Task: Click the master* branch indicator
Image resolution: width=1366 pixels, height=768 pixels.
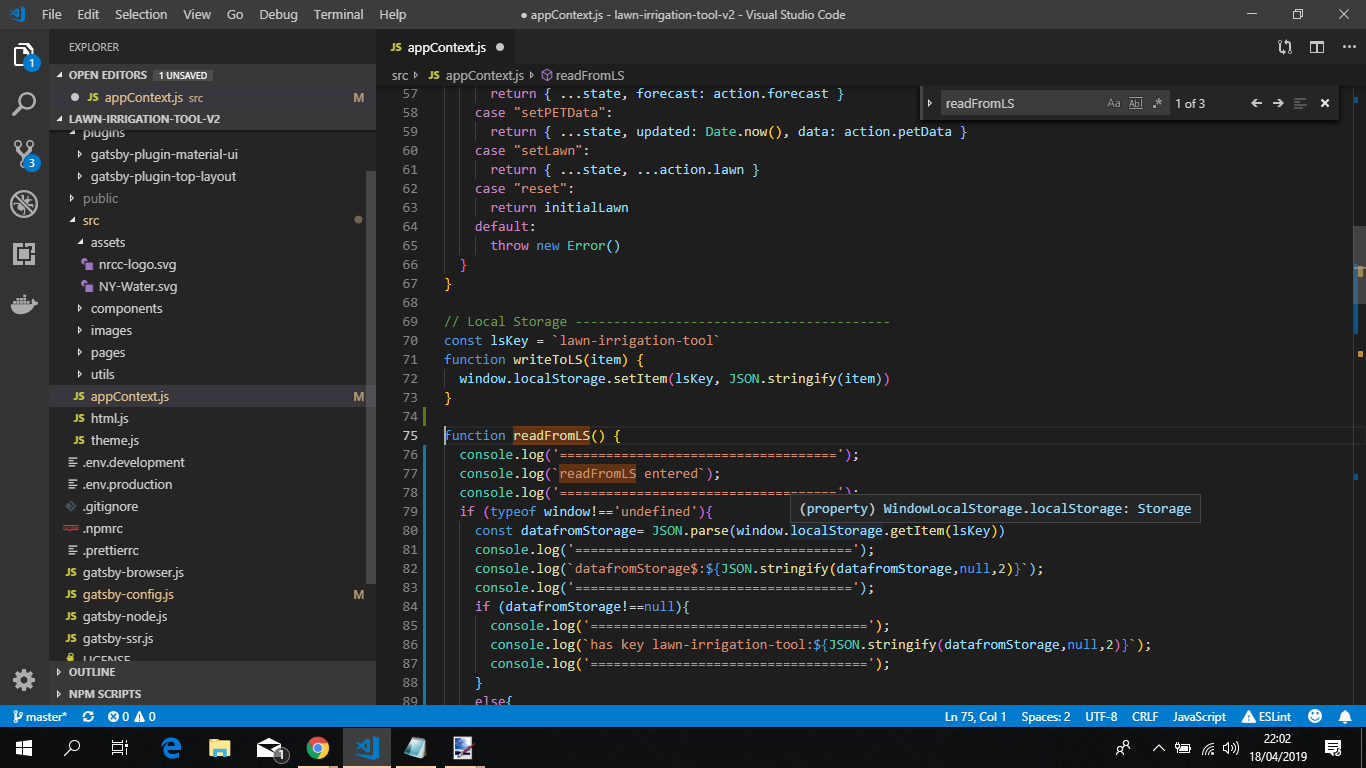Action: [40, 716]
